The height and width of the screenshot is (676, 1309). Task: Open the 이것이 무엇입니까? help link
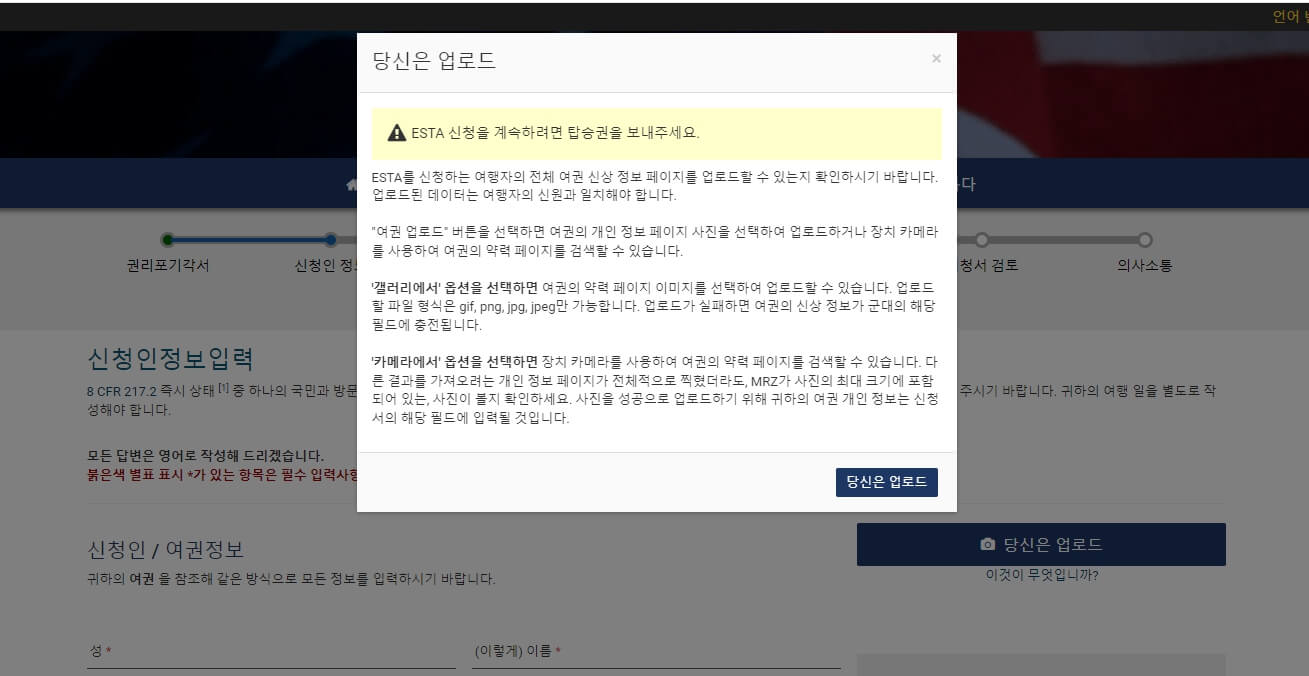(x=1040, y=575)
